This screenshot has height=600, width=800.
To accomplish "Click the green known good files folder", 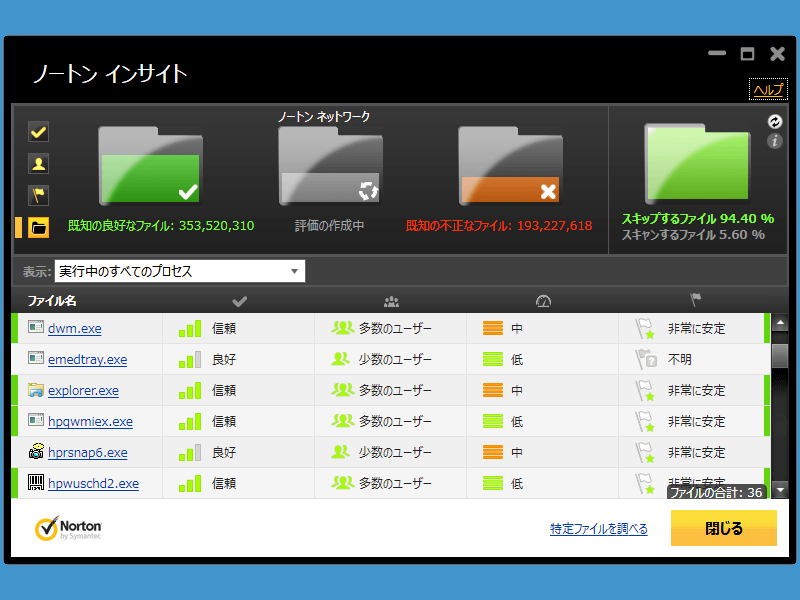I will (x=150, y=166).
